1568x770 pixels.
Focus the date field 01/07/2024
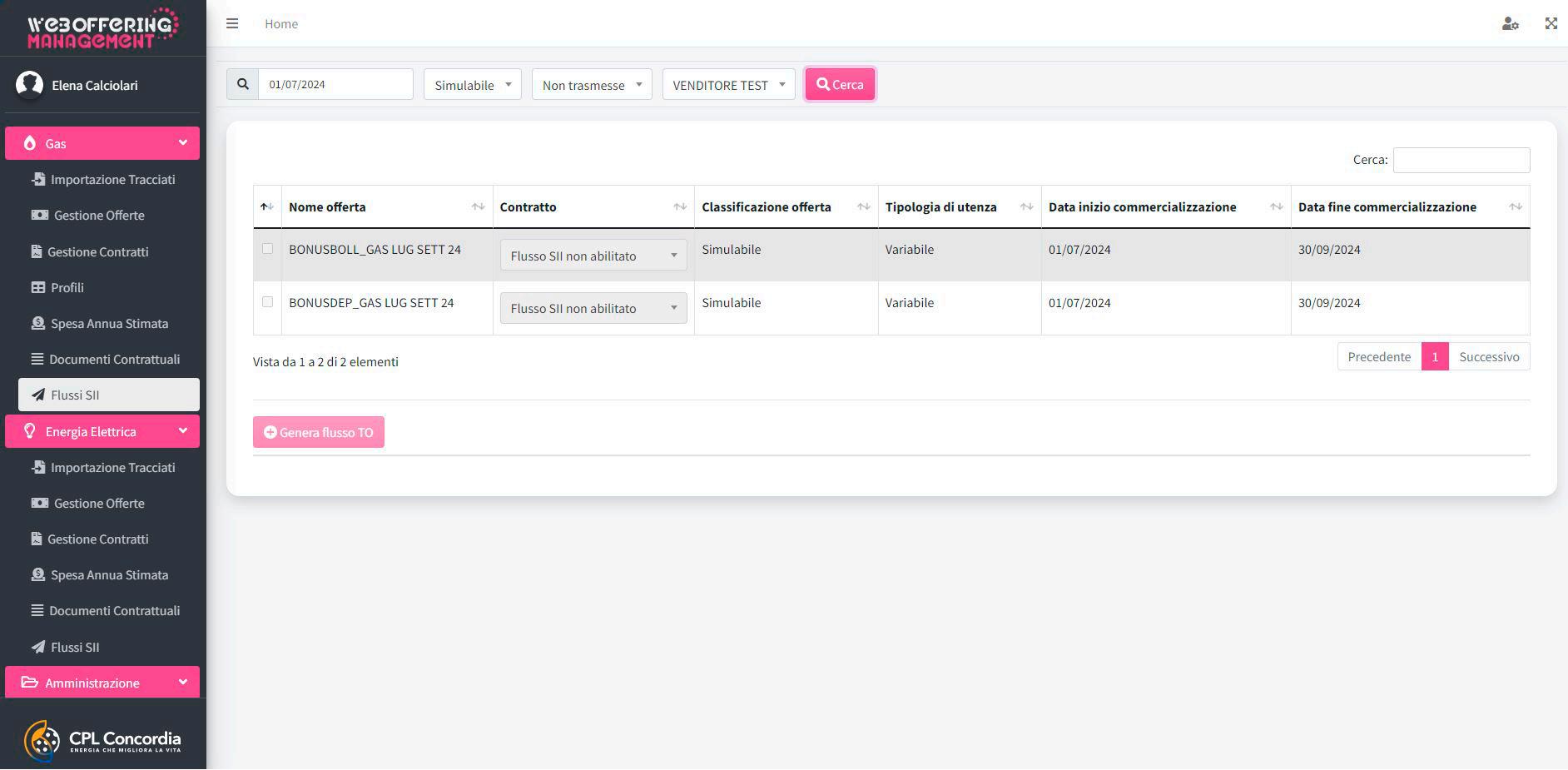pos(335,84)
